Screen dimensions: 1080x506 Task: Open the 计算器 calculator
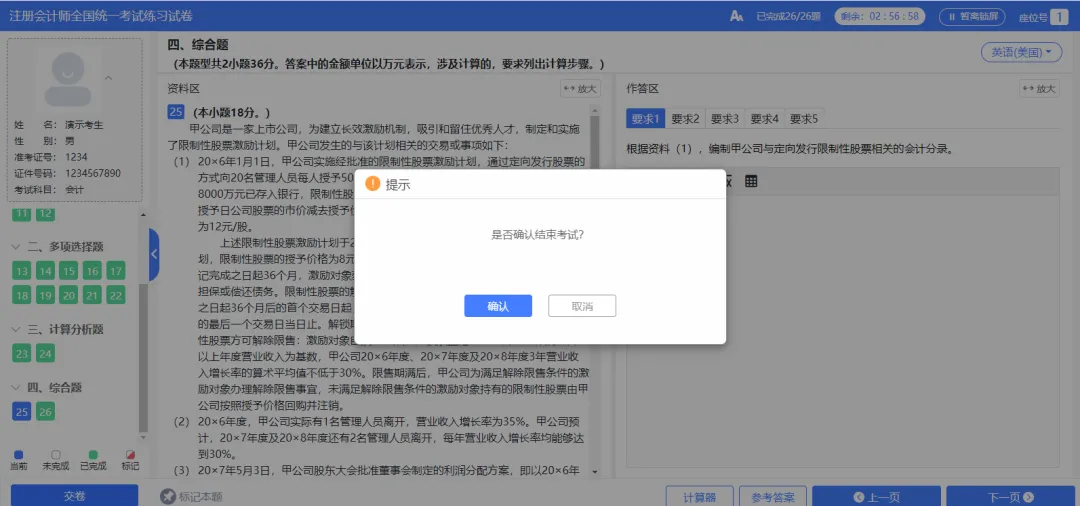click(x=699, y=497)
